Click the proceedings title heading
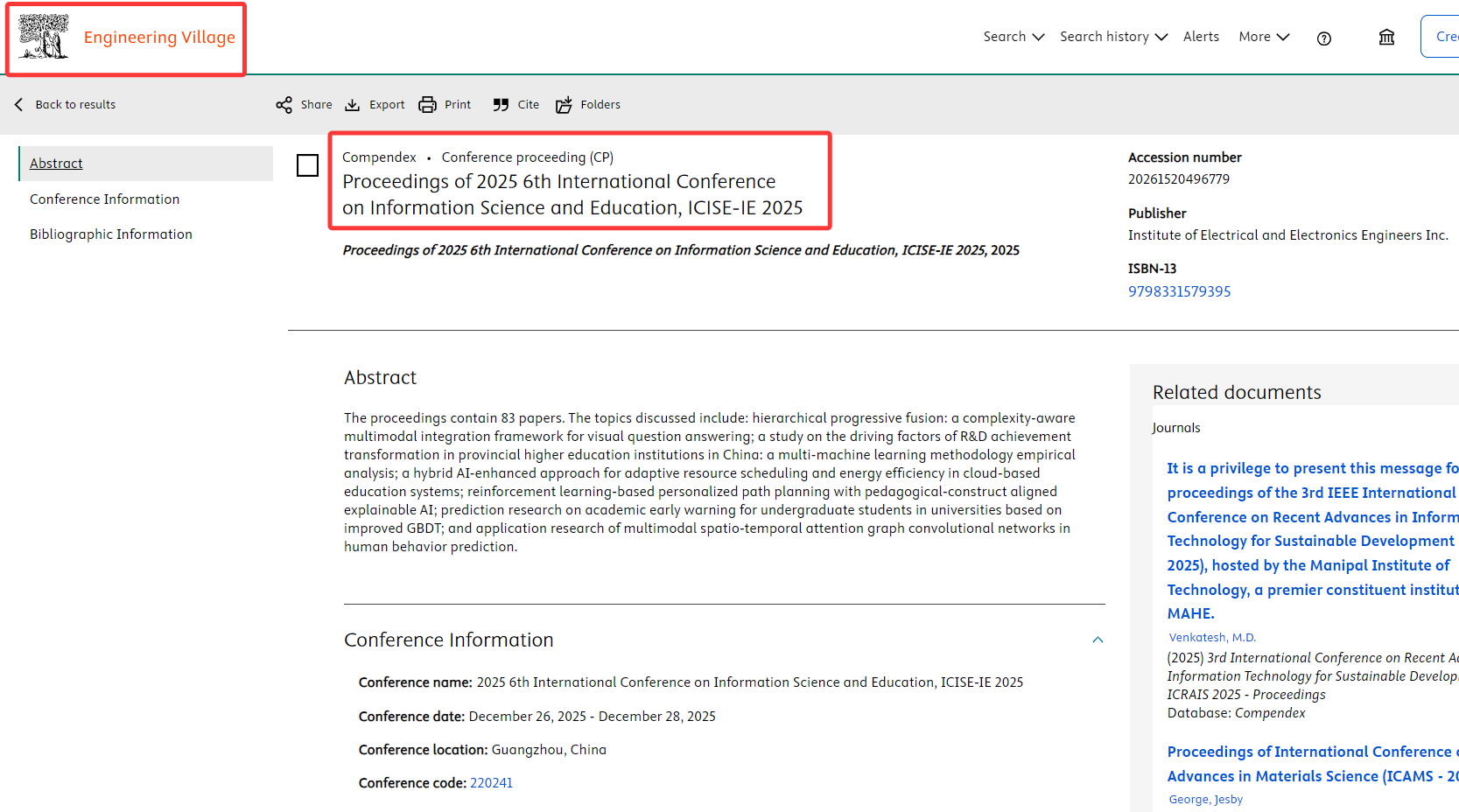 coord(572,194)
